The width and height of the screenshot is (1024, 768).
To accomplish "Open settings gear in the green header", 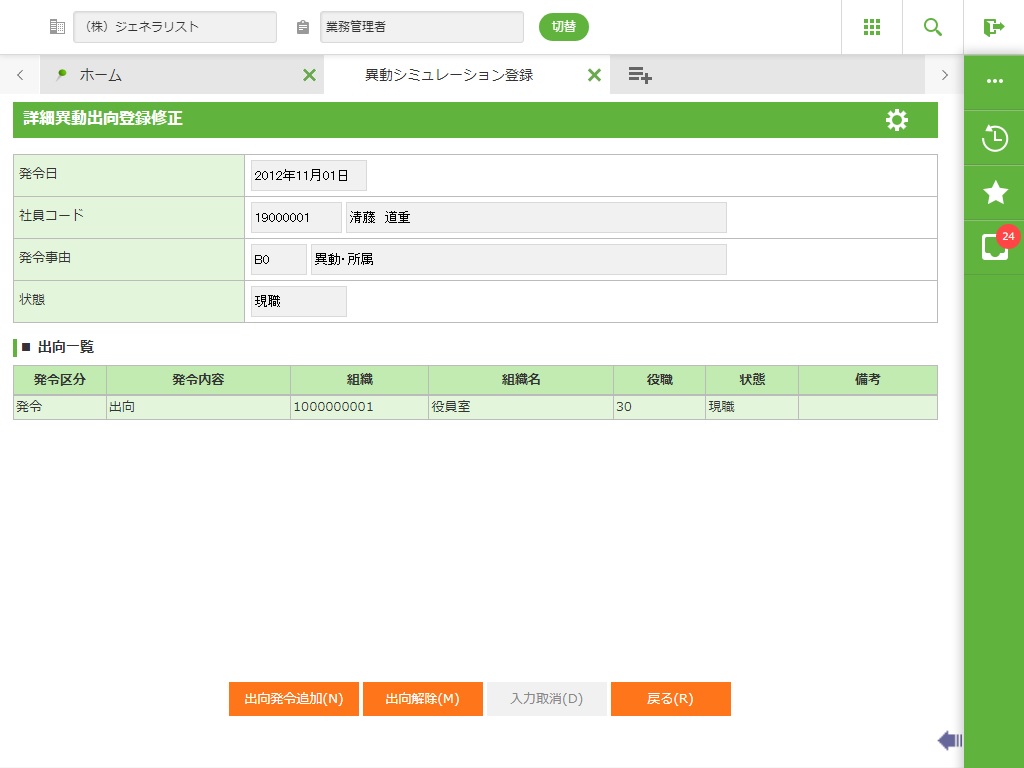I will [897, 120].
